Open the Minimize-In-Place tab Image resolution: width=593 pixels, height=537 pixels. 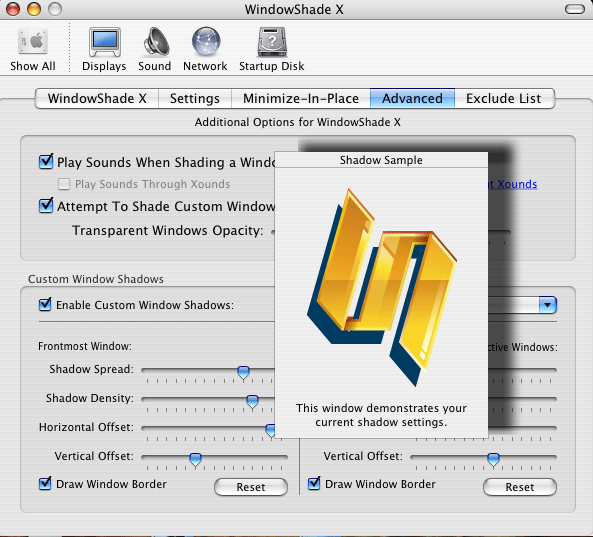pos(301,98)
